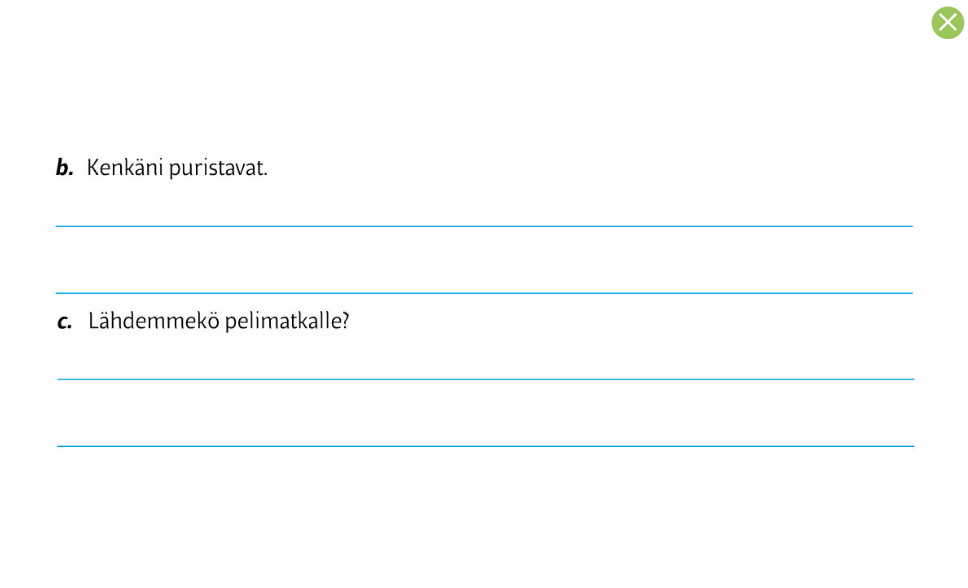The image size is (968, 588).
Task: Click the "ä" in "Lähdemmekö"
Action: pos(104,322)
